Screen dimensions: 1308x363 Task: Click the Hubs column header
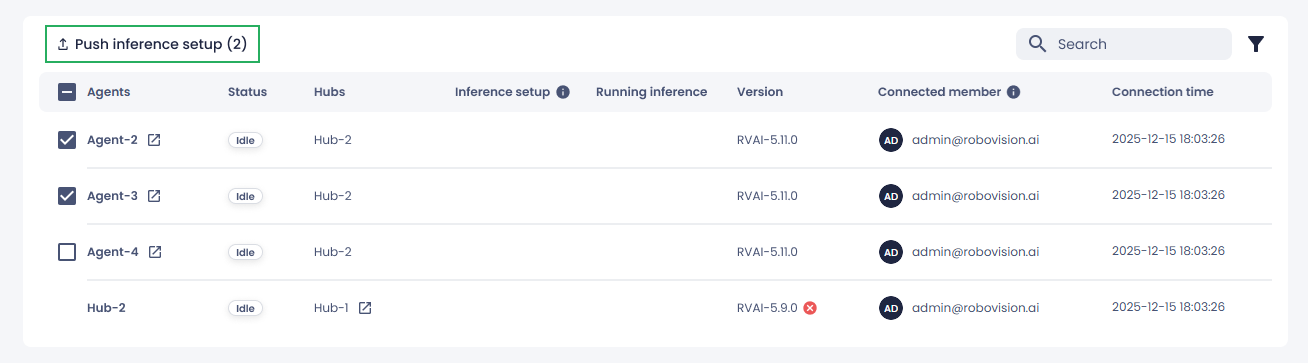(x=329, y=92)
